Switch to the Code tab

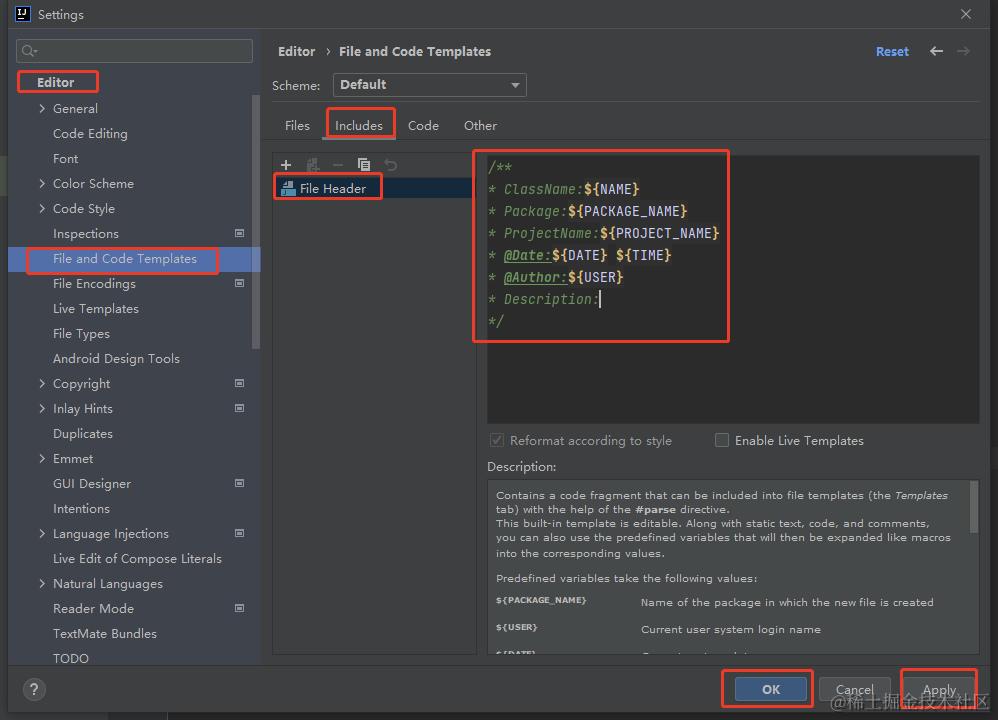coord(423,125)
